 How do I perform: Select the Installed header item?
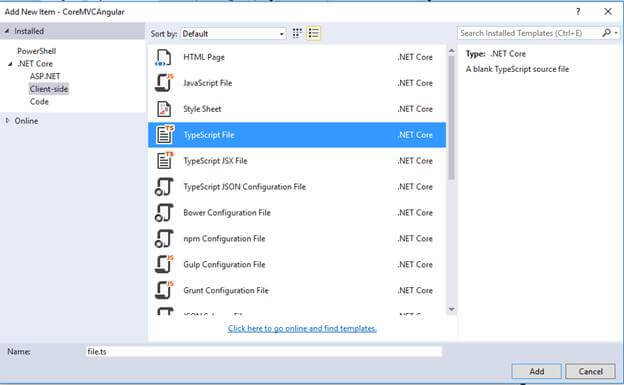pyautogui.click(x=29, y=31)
